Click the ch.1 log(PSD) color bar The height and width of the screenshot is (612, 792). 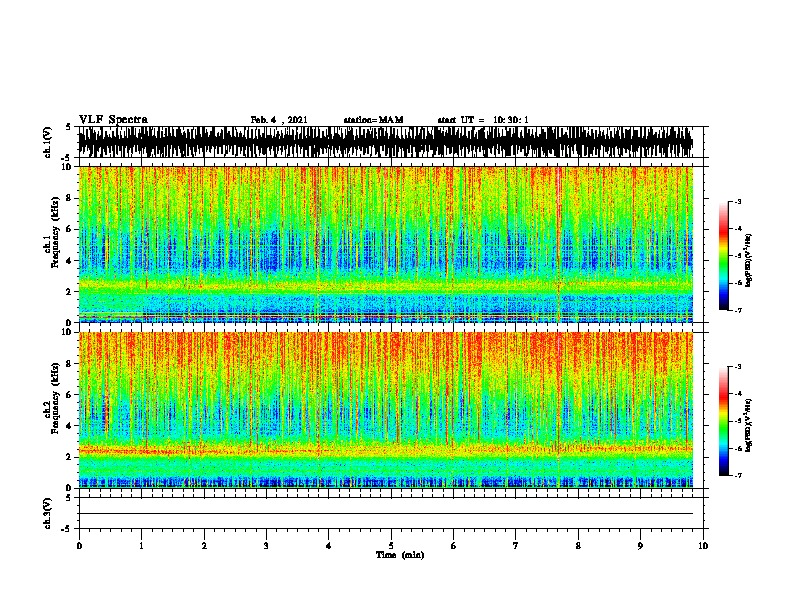[x=724, y=256]
